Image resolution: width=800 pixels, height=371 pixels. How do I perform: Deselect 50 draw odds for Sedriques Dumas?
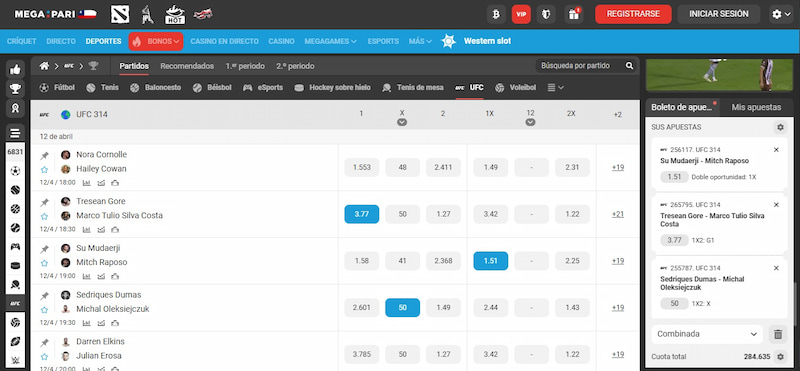click(403, 308)
